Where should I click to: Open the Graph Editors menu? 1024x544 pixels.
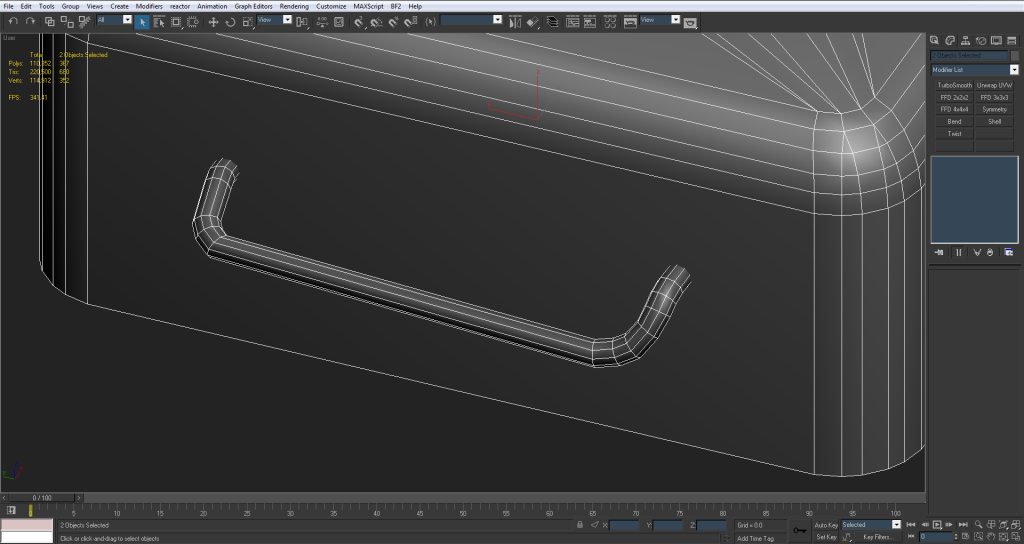click(253, 6)
